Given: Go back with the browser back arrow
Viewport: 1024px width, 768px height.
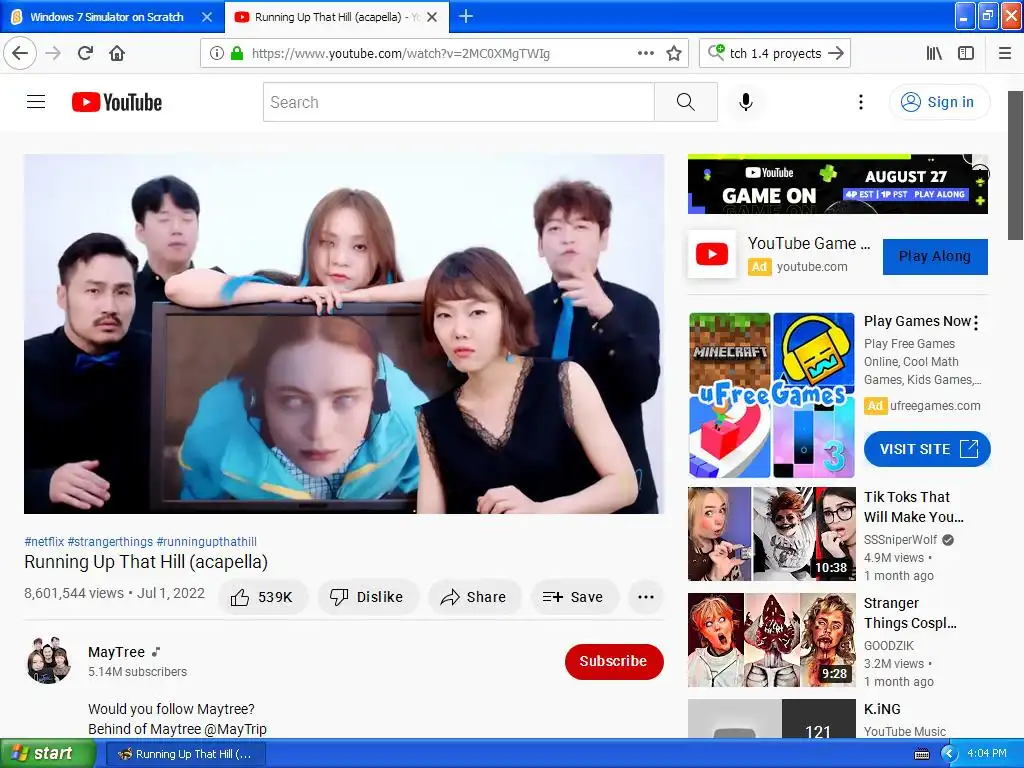Looking at the screenshot, I should point(20,53).
